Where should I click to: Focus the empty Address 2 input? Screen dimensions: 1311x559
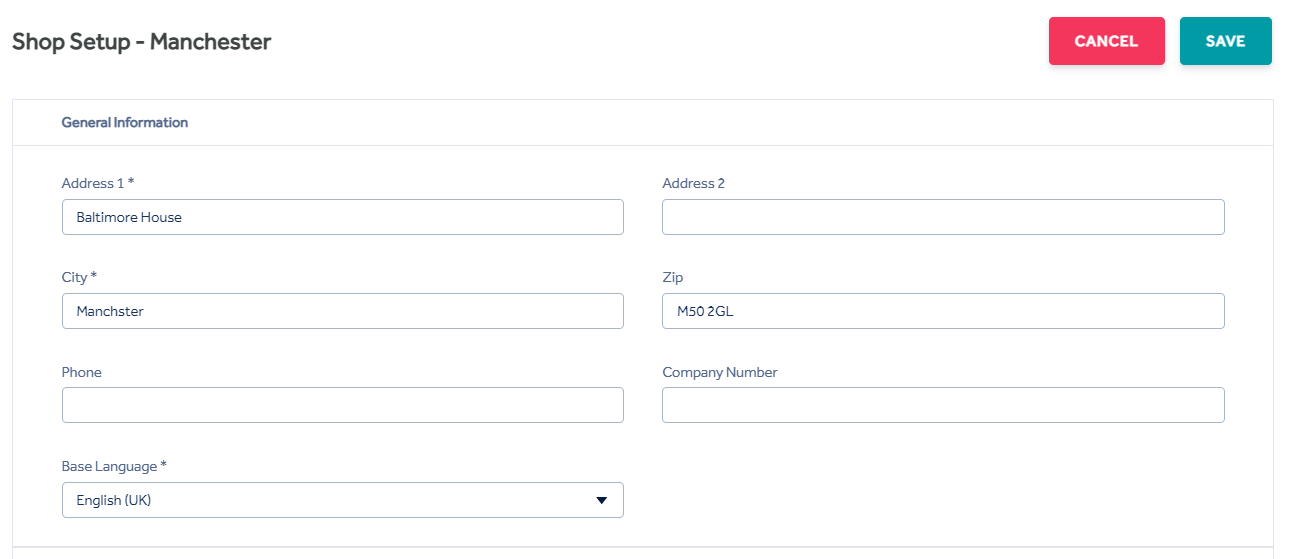click(x=943, y=217)
